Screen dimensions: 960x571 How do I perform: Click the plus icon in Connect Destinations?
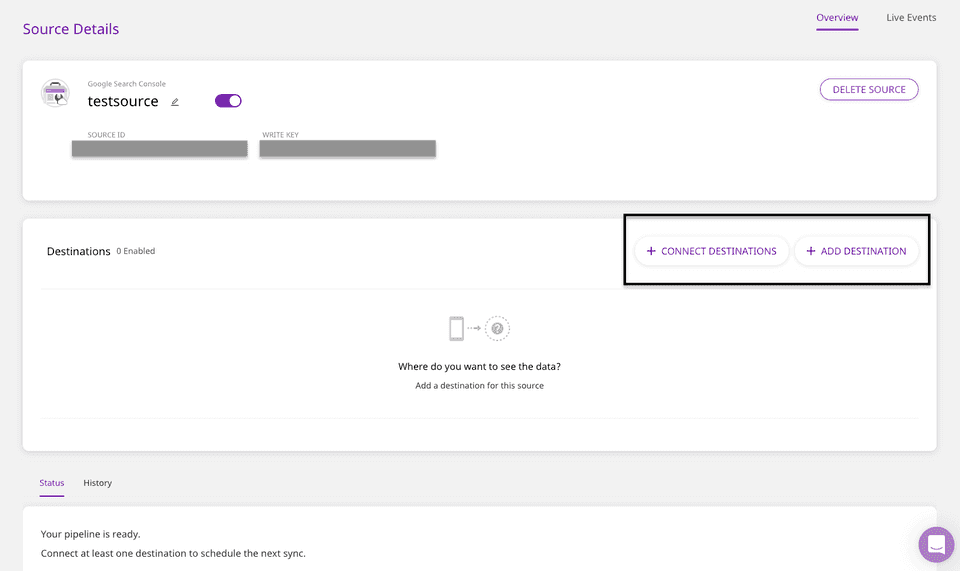point(651,251)
